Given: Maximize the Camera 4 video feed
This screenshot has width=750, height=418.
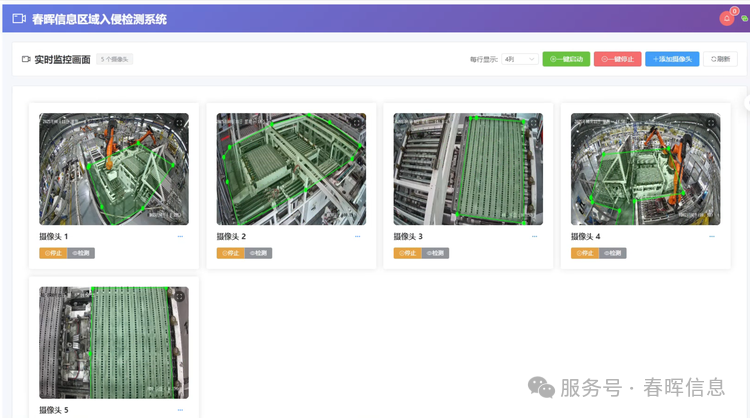Looking at the screenshot, I should (711, 123).
